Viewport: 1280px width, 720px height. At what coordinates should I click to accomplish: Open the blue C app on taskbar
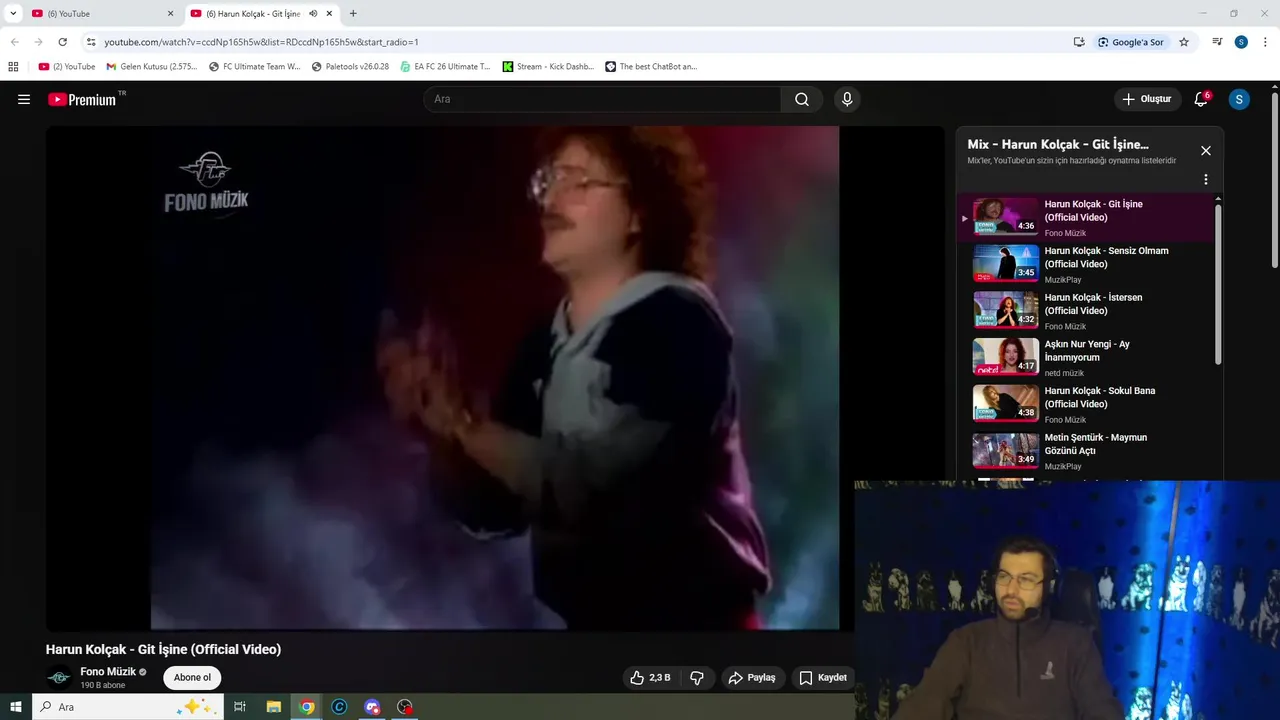[x=340, y=707]
